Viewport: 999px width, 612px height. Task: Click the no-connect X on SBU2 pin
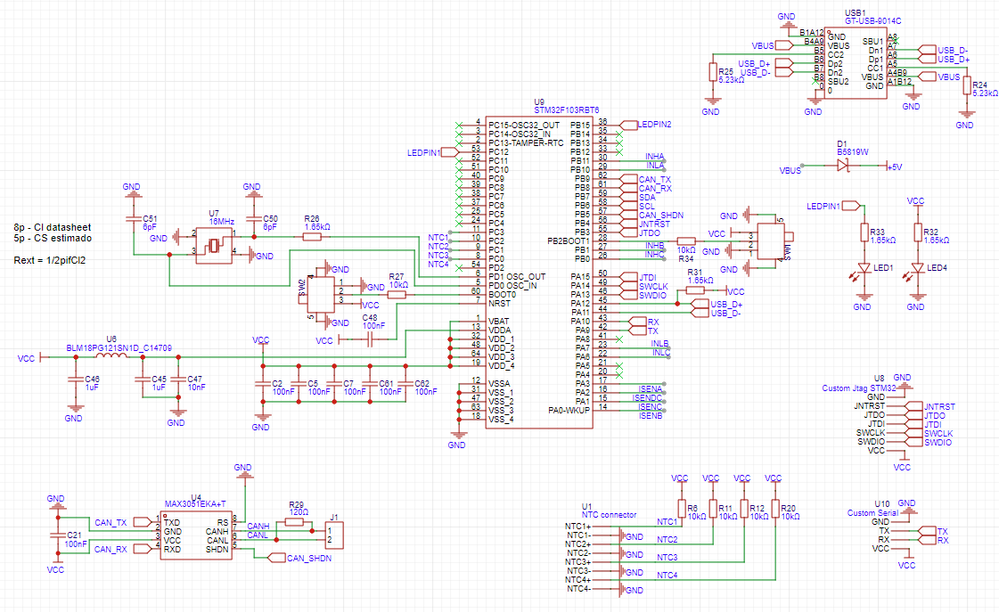[814, 81]
